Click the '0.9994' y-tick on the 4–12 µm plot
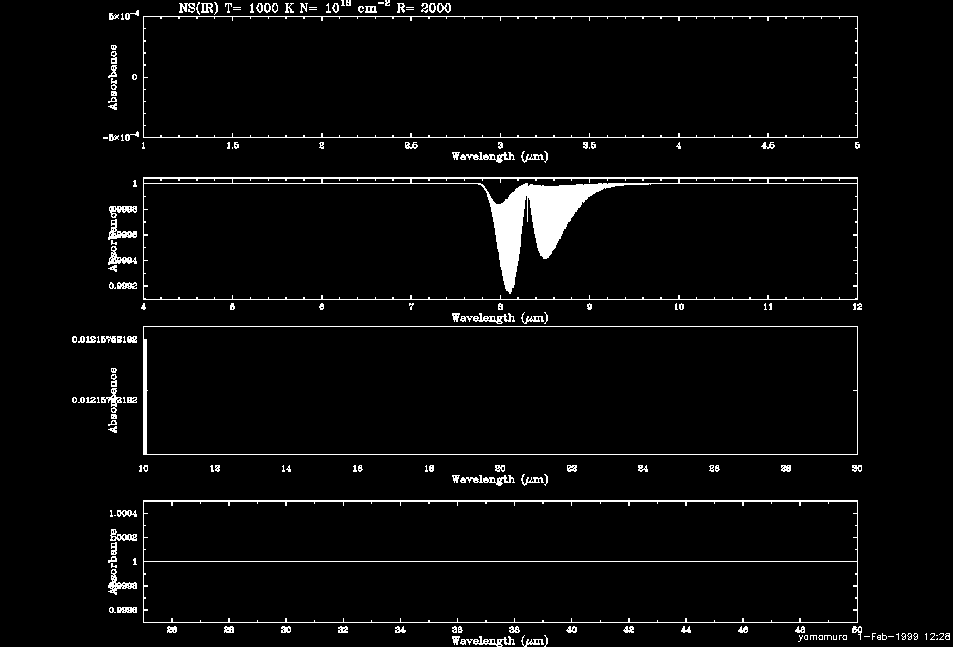The image size is (953, 647). click(123, 260)
